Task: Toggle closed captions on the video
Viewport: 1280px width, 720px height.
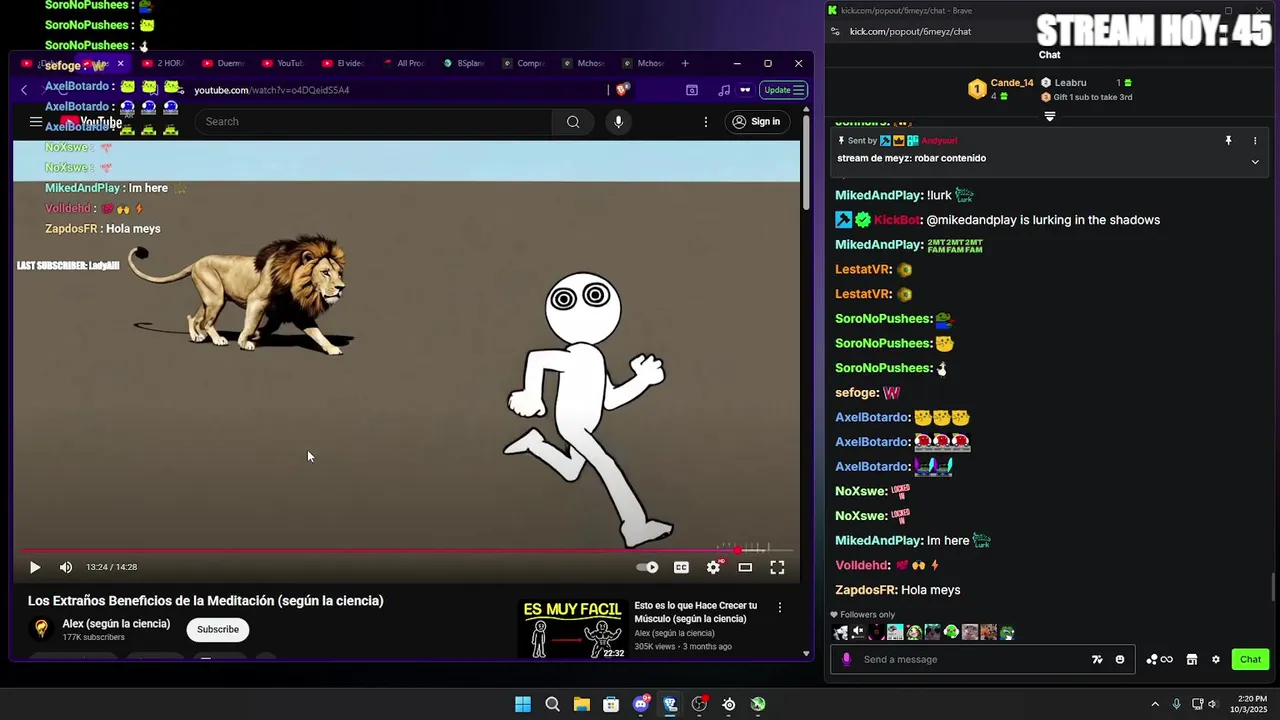Action: point(681,567)
